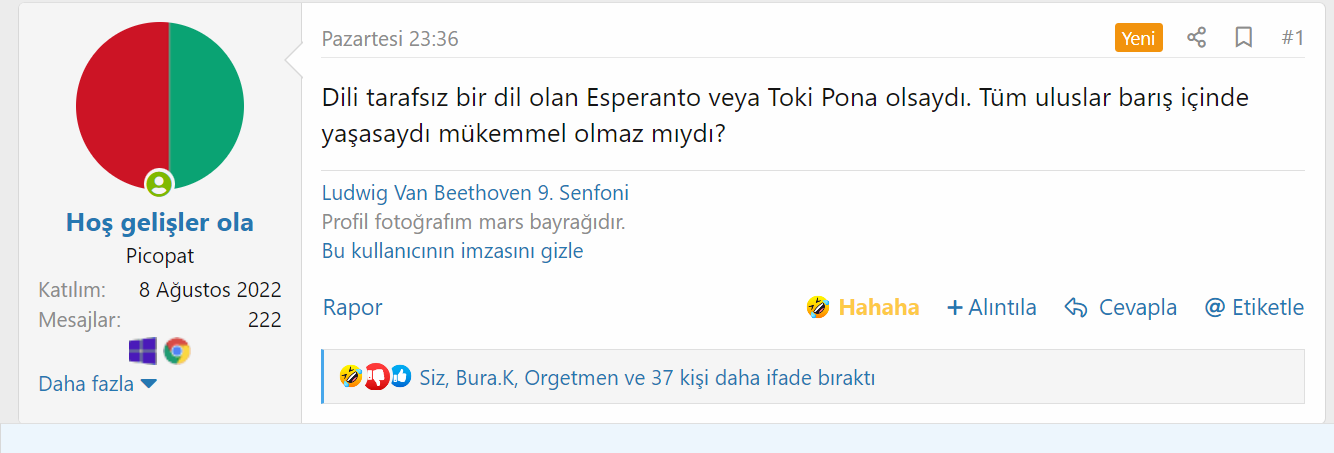This screenshot has width=1334, height=453.
Task: Click the red-green profile avatar
Action: coord(160,105)
